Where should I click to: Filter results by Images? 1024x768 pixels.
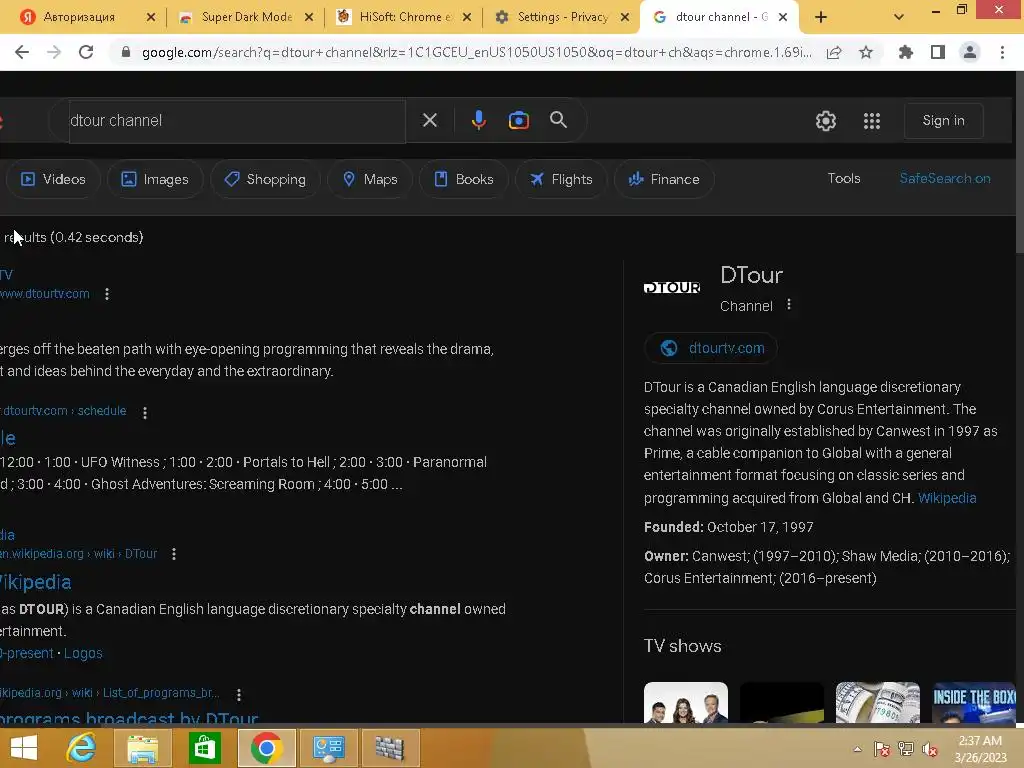pyautogui.click(x=155, y=179)
